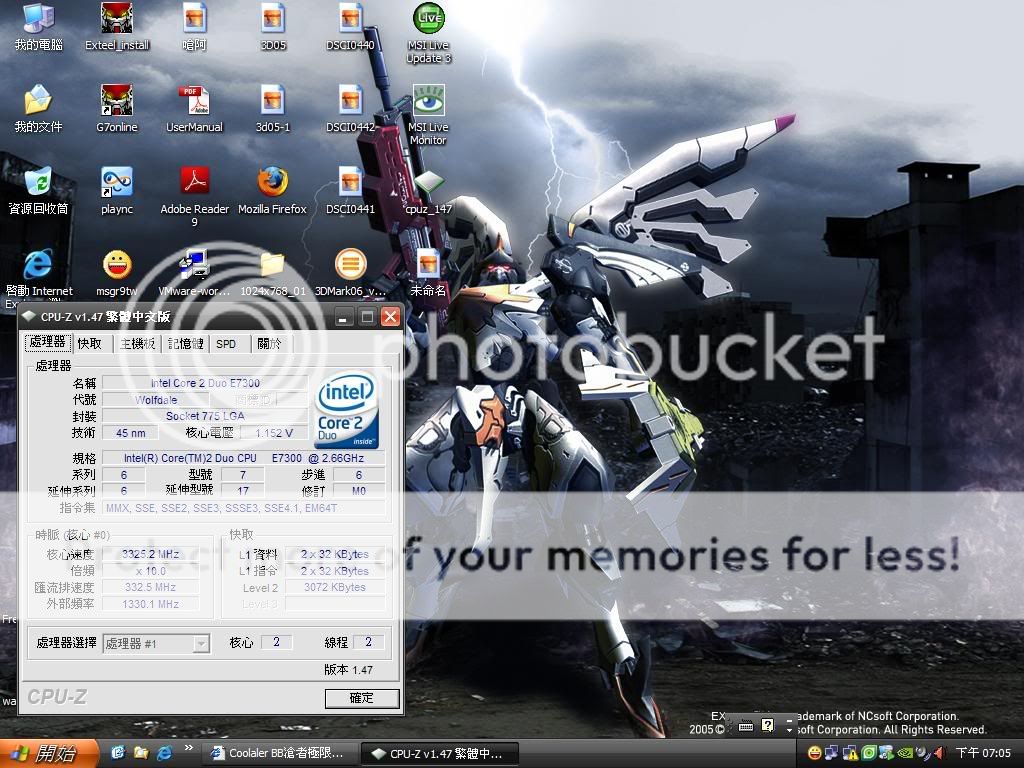1024x768 pixels.
Task: Click the 外部頻率 value 1330.1 MHz
Action: pos(151,604)
